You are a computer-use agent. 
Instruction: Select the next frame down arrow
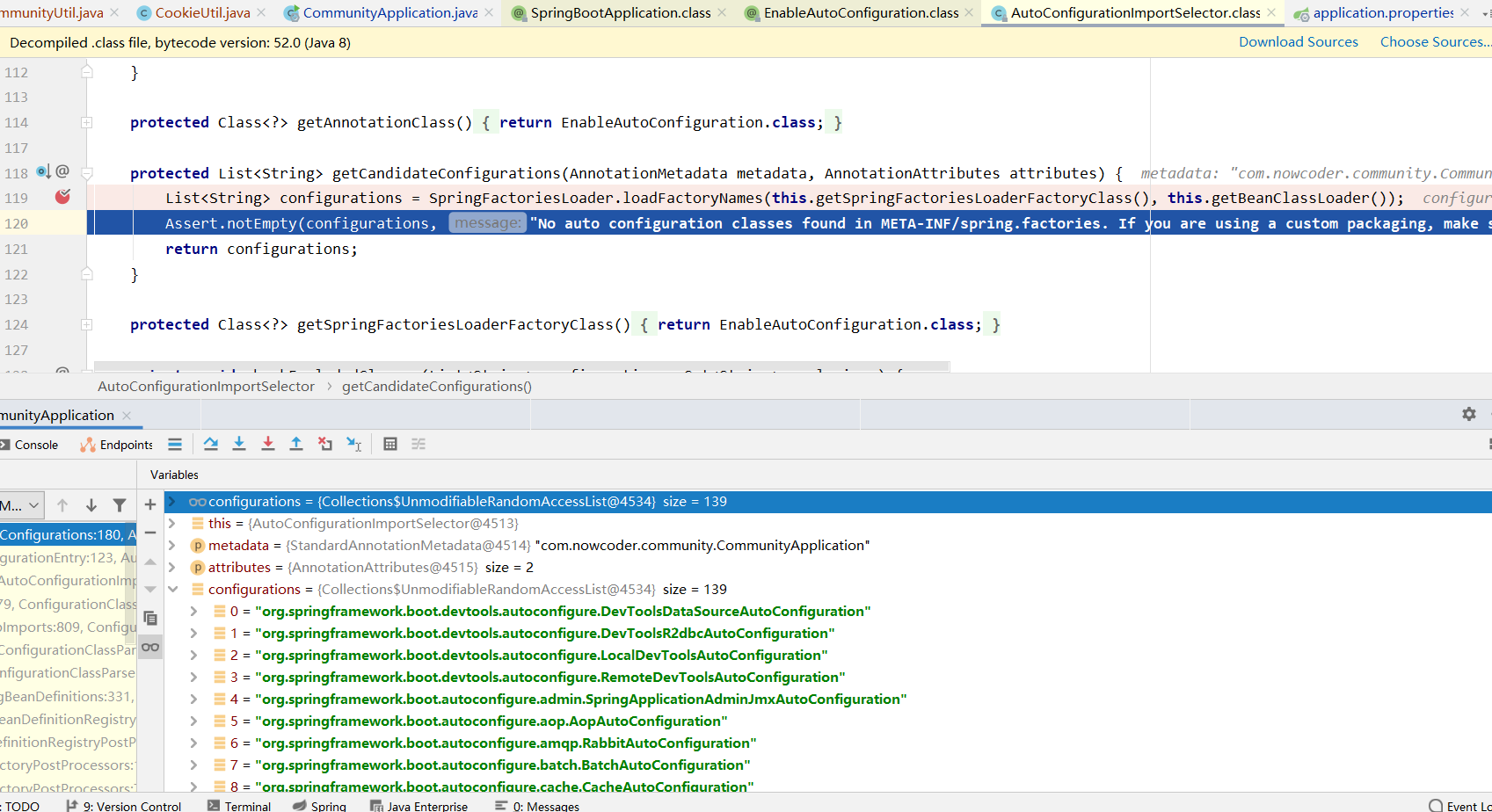[x=91, y=505]
